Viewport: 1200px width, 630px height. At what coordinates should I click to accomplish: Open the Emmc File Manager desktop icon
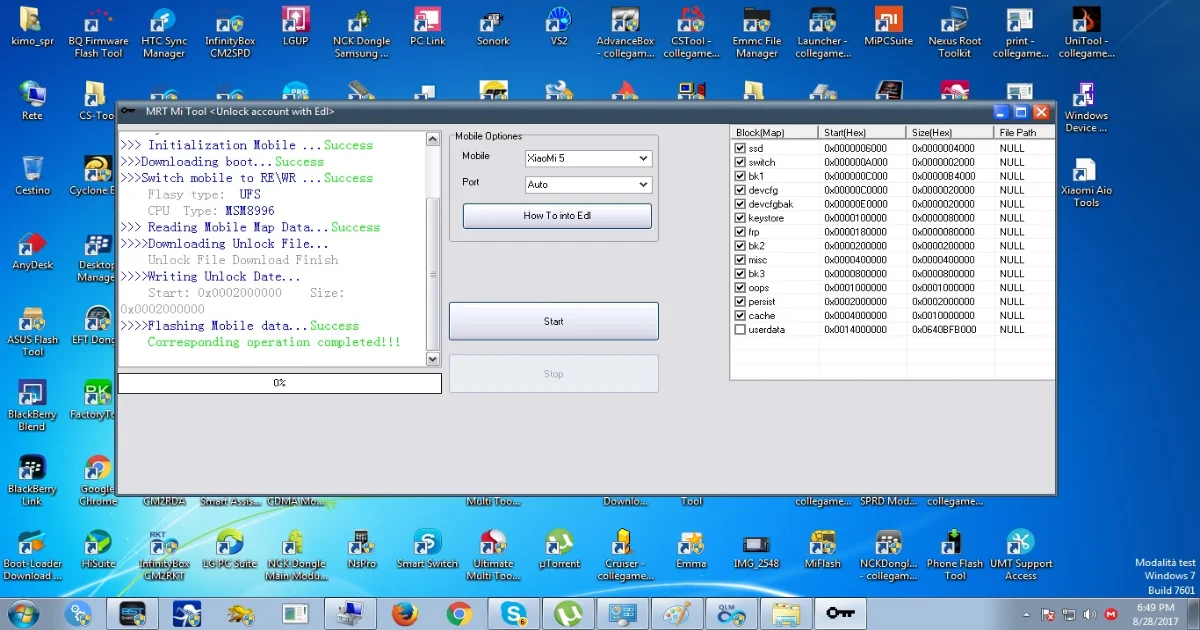pyautogui.click(x=757, y=32)
